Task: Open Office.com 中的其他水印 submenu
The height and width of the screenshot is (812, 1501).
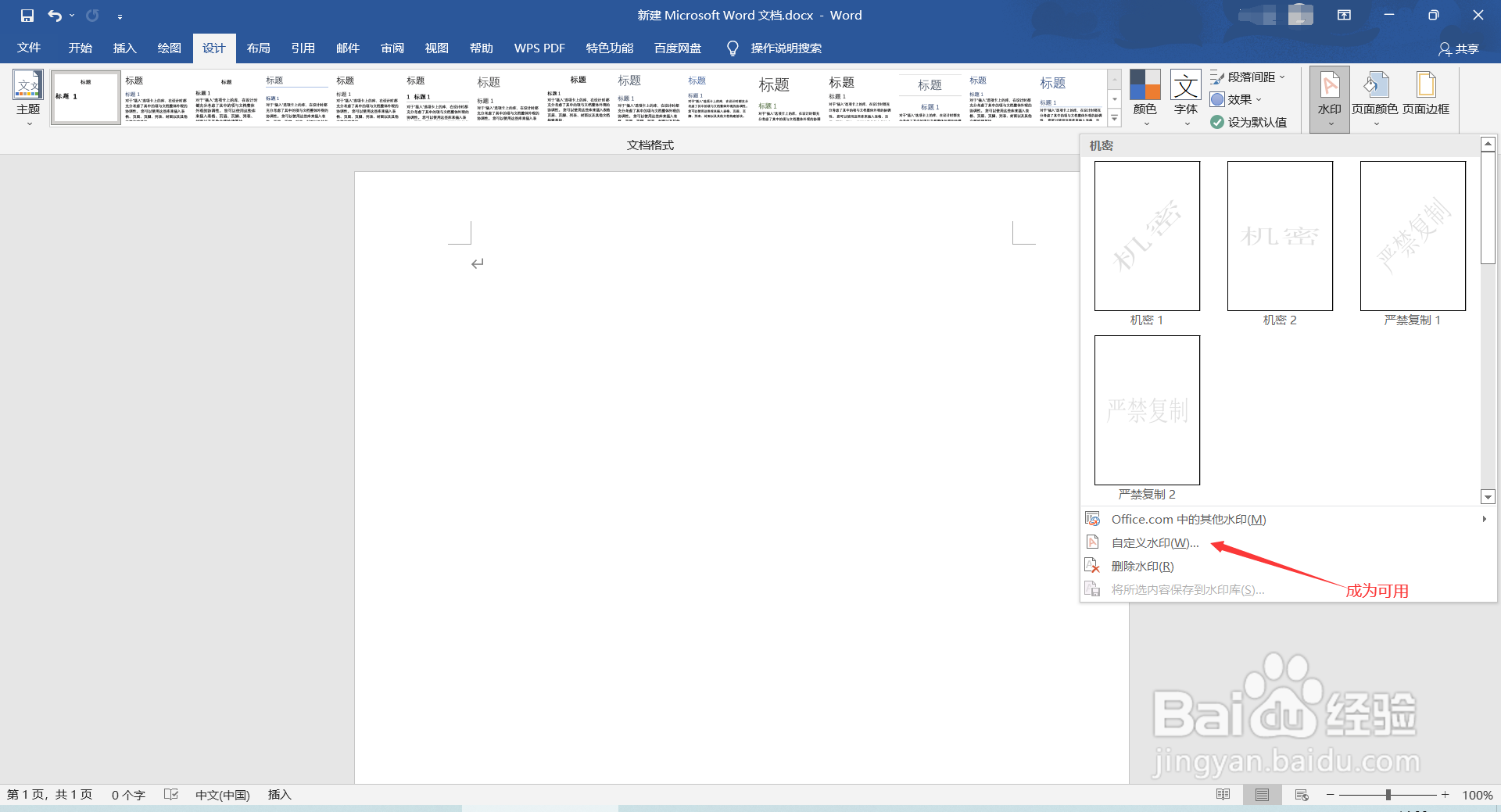Action: pos(1288,520)
